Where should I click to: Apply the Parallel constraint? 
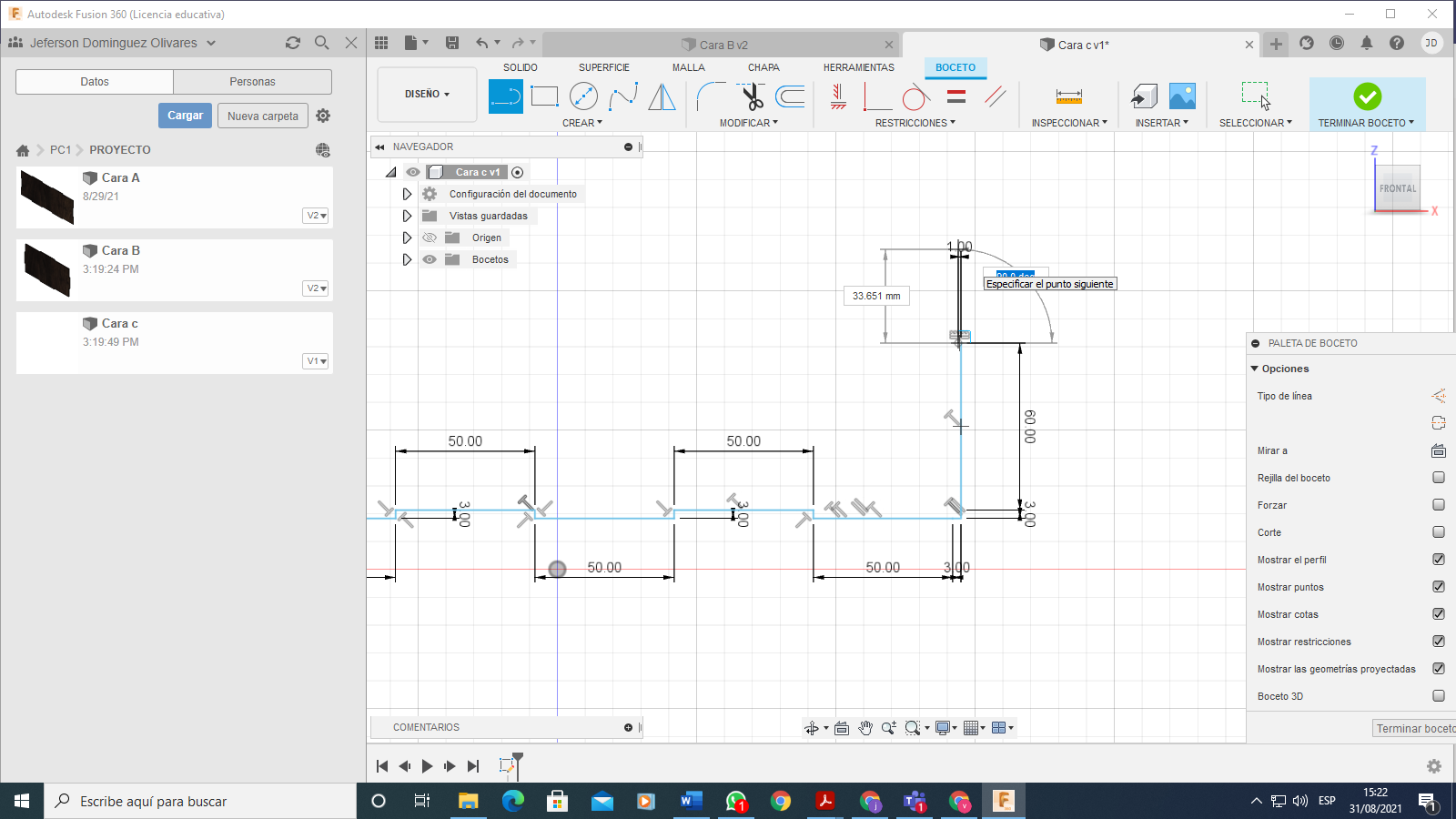[996, 96]
